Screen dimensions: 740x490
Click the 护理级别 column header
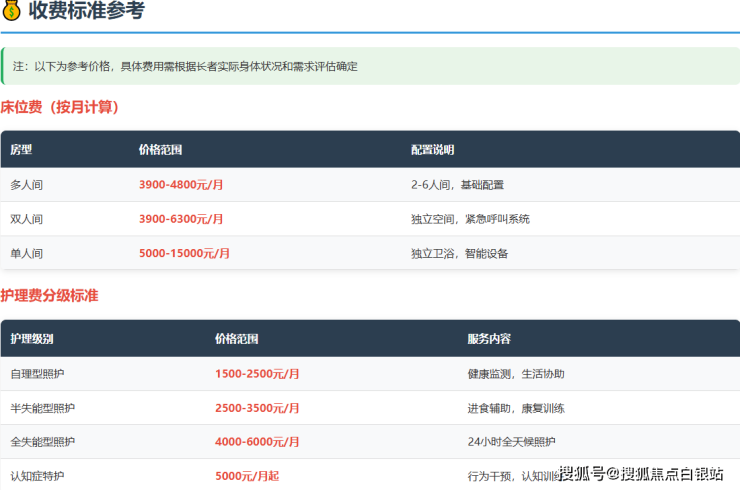[x=32, y=339]
